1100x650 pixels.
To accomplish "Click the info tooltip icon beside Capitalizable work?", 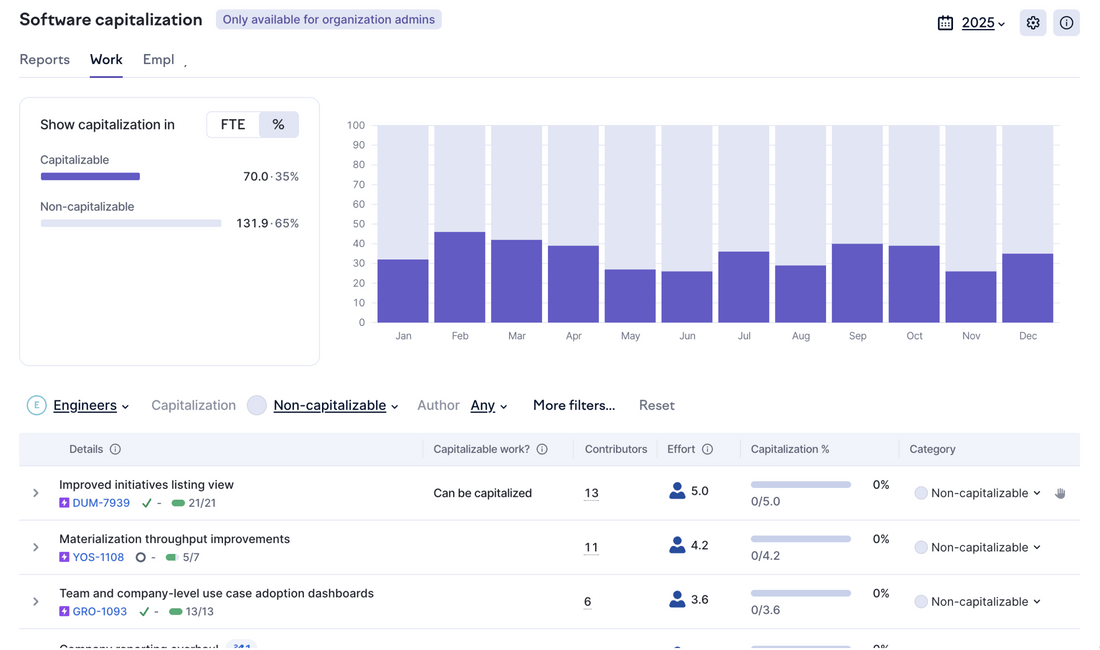I will [542, 449].
